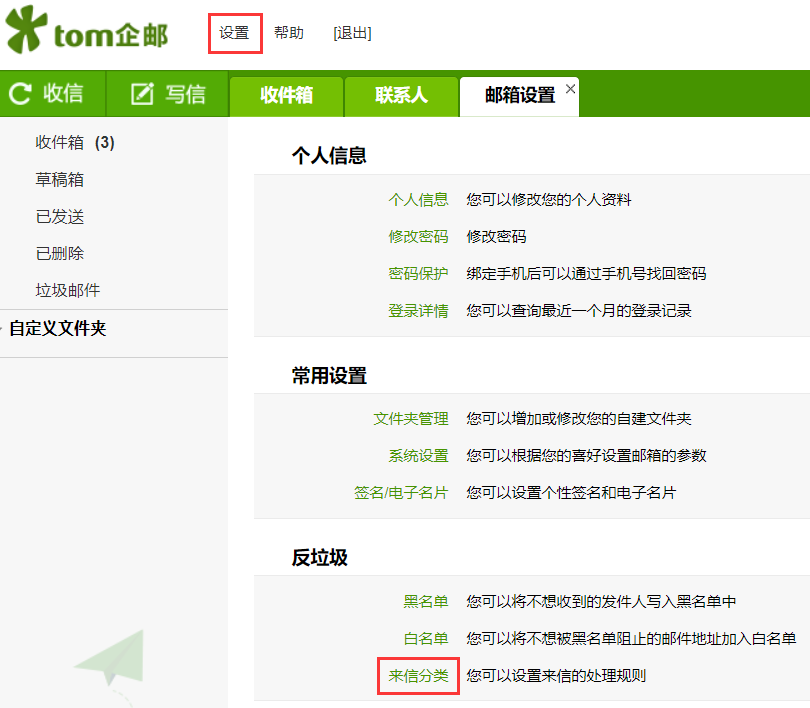The image size is (810, 708).
Task: Open 收件箱 folder in sidebar
Action: pyautogui.click(x=60, y=143)
